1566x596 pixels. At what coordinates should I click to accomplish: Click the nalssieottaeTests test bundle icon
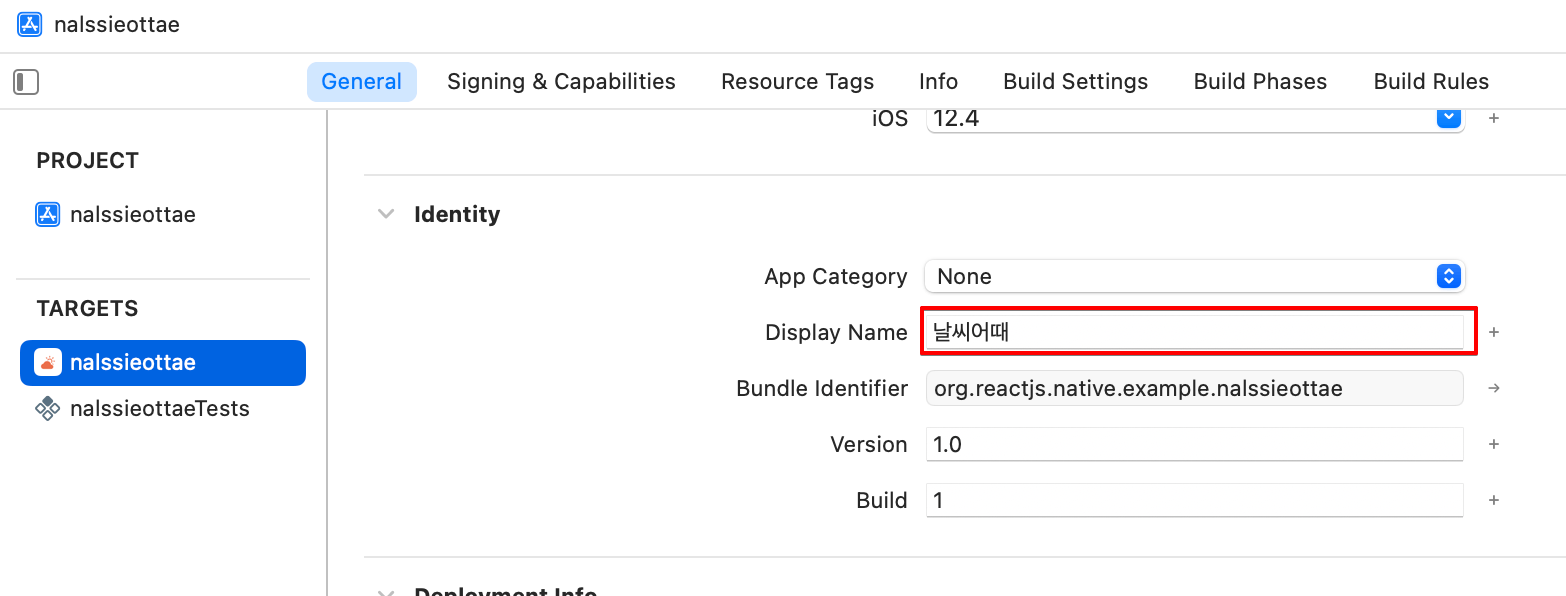[47, 409]
